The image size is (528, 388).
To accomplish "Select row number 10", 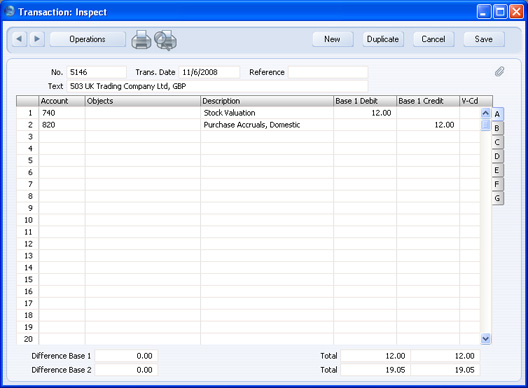I will (x=28, y=220).
